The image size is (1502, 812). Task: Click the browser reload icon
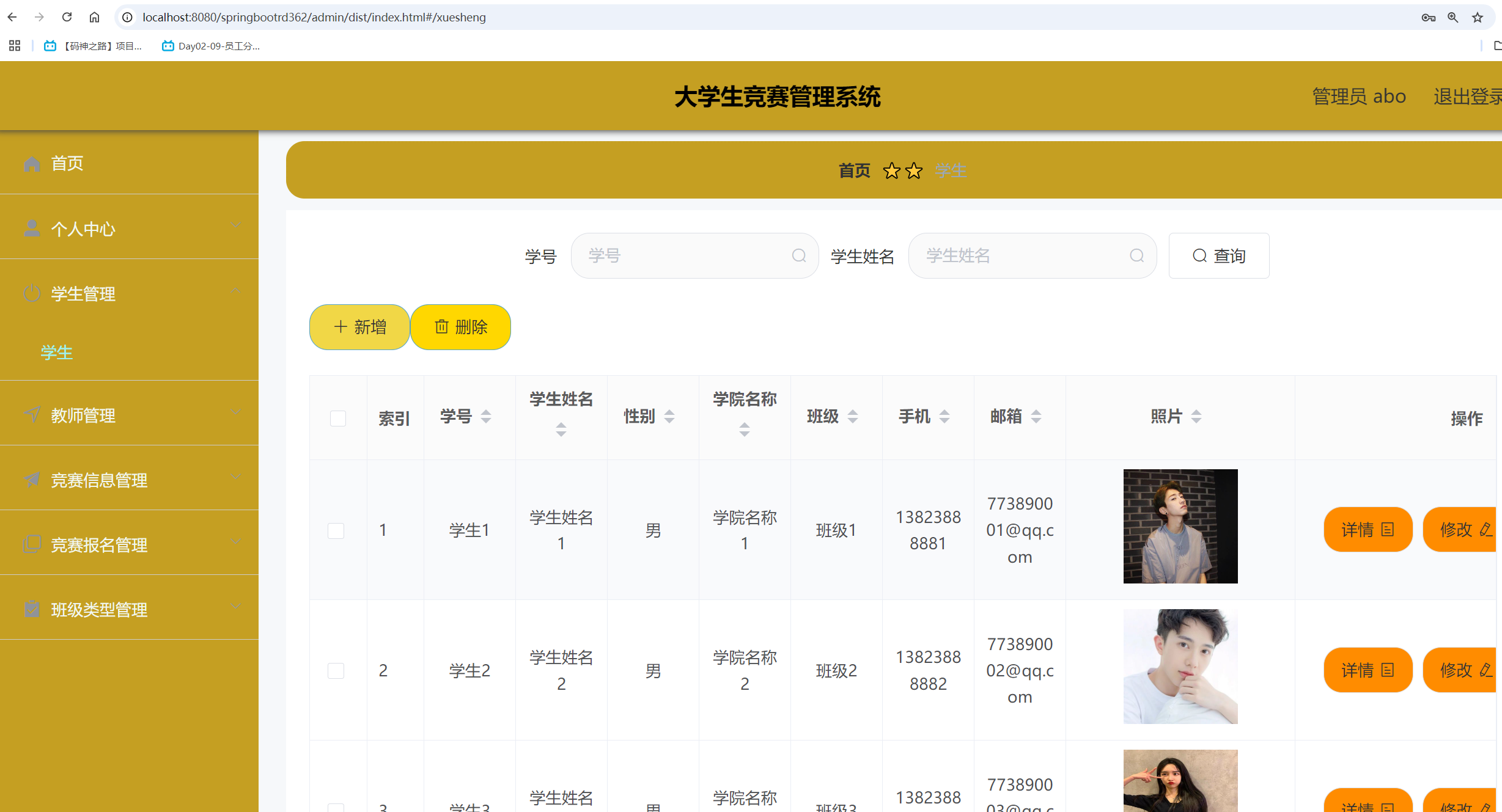pyautogui.click(x=67, y=17)
